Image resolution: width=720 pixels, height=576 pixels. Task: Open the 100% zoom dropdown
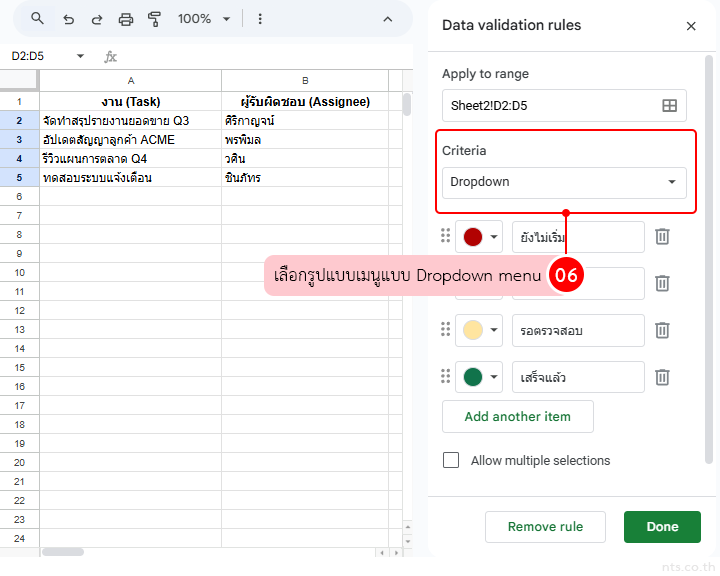(203, 19)
